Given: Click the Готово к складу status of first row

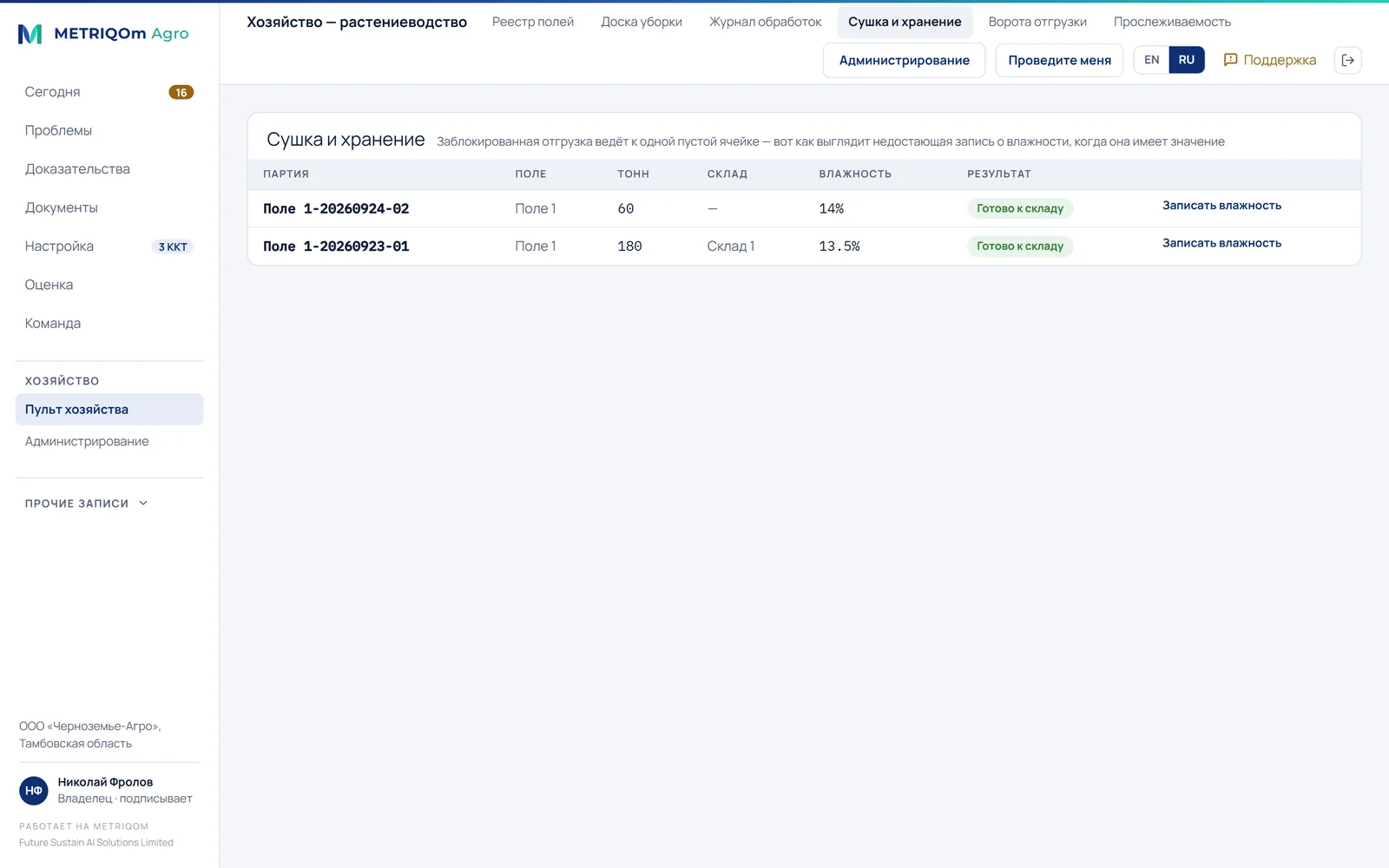Looking at the screenshot, I should [x=1020, y=208].
